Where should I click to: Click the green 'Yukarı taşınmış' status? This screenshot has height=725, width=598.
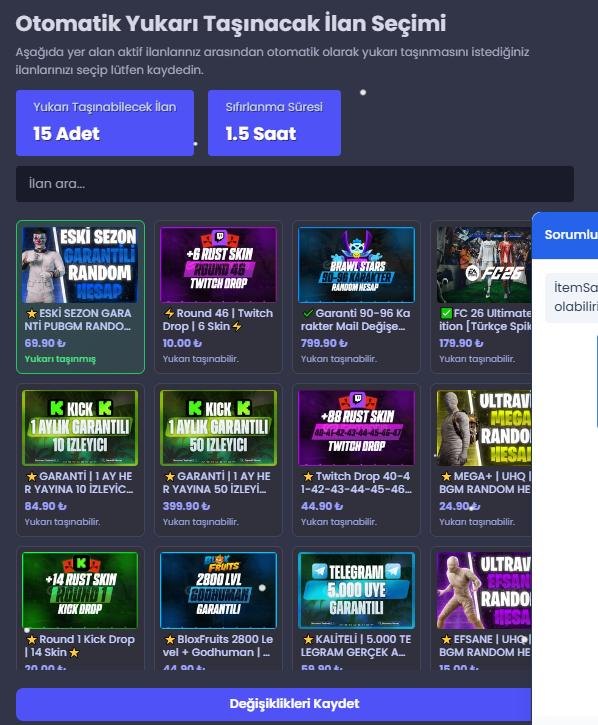(60, 359)
